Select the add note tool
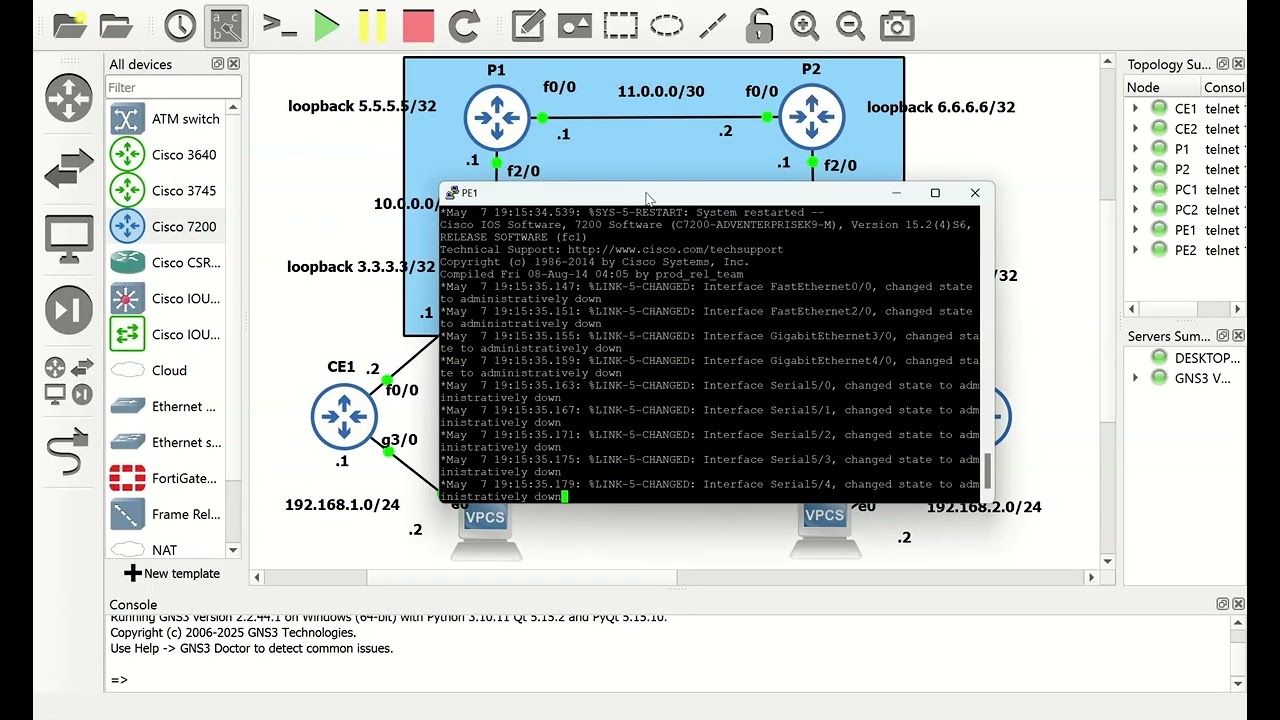Screen dimensions: 1280x720 pyautogui.click(x=528, y=26)
